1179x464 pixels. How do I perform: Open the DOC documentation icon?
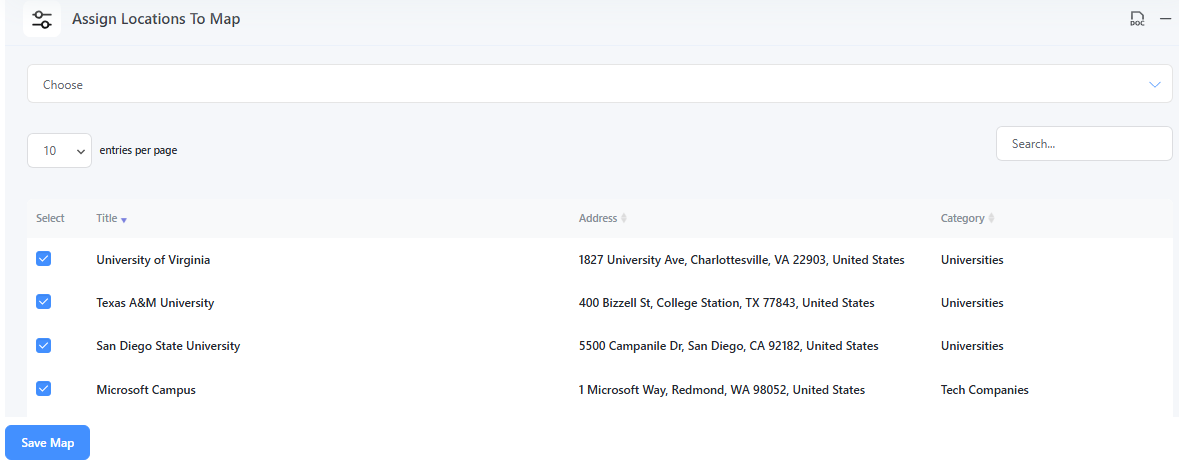[1137, 19]
